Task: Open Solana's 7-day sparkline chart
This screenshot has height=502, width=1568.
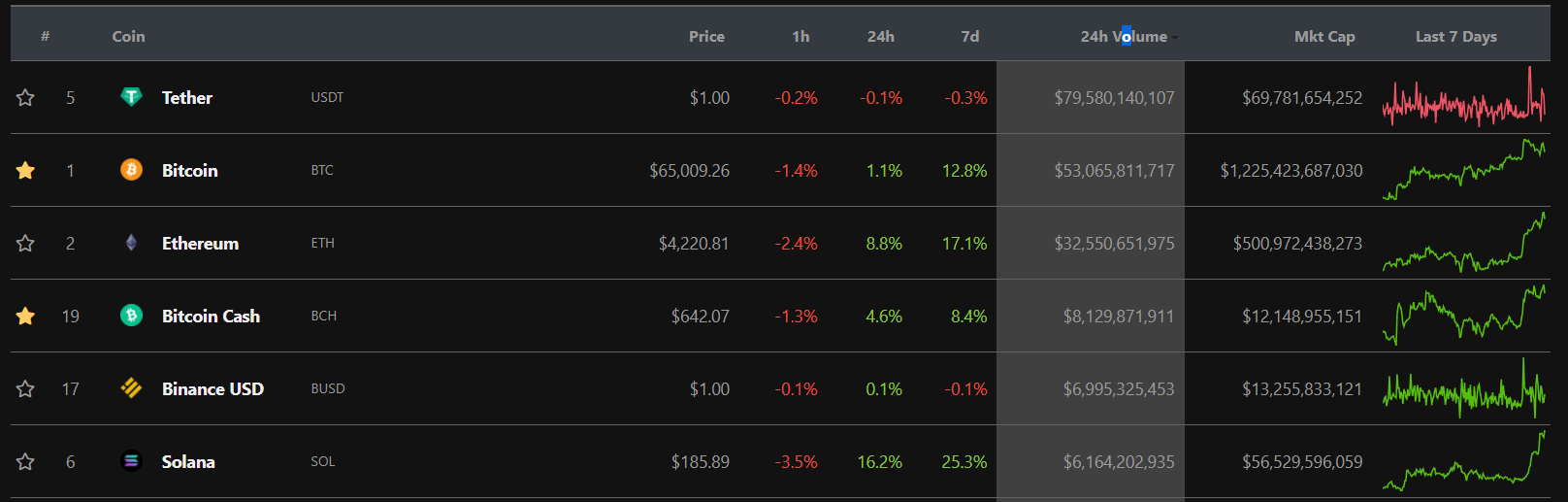Action: point(1464,461)
